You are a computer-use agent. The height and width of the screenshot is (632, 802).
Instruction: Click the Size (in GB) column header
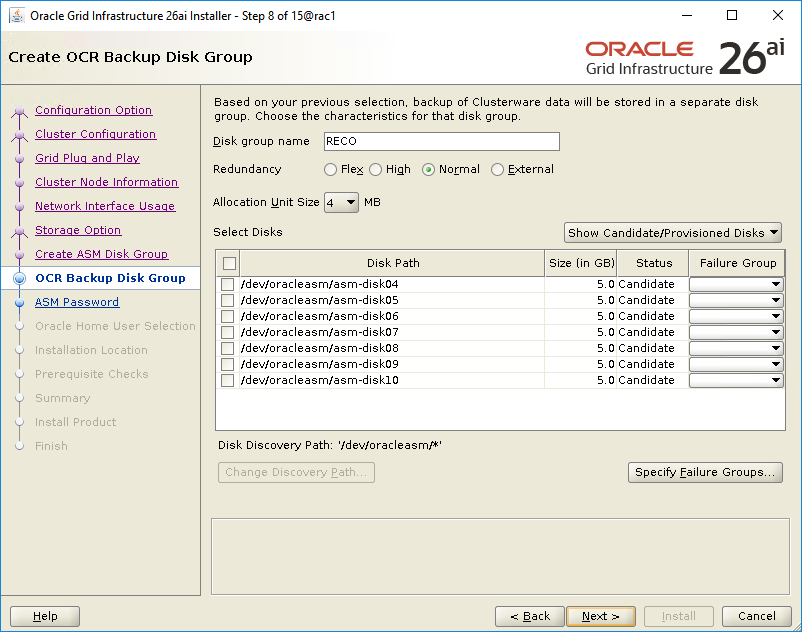581,263
